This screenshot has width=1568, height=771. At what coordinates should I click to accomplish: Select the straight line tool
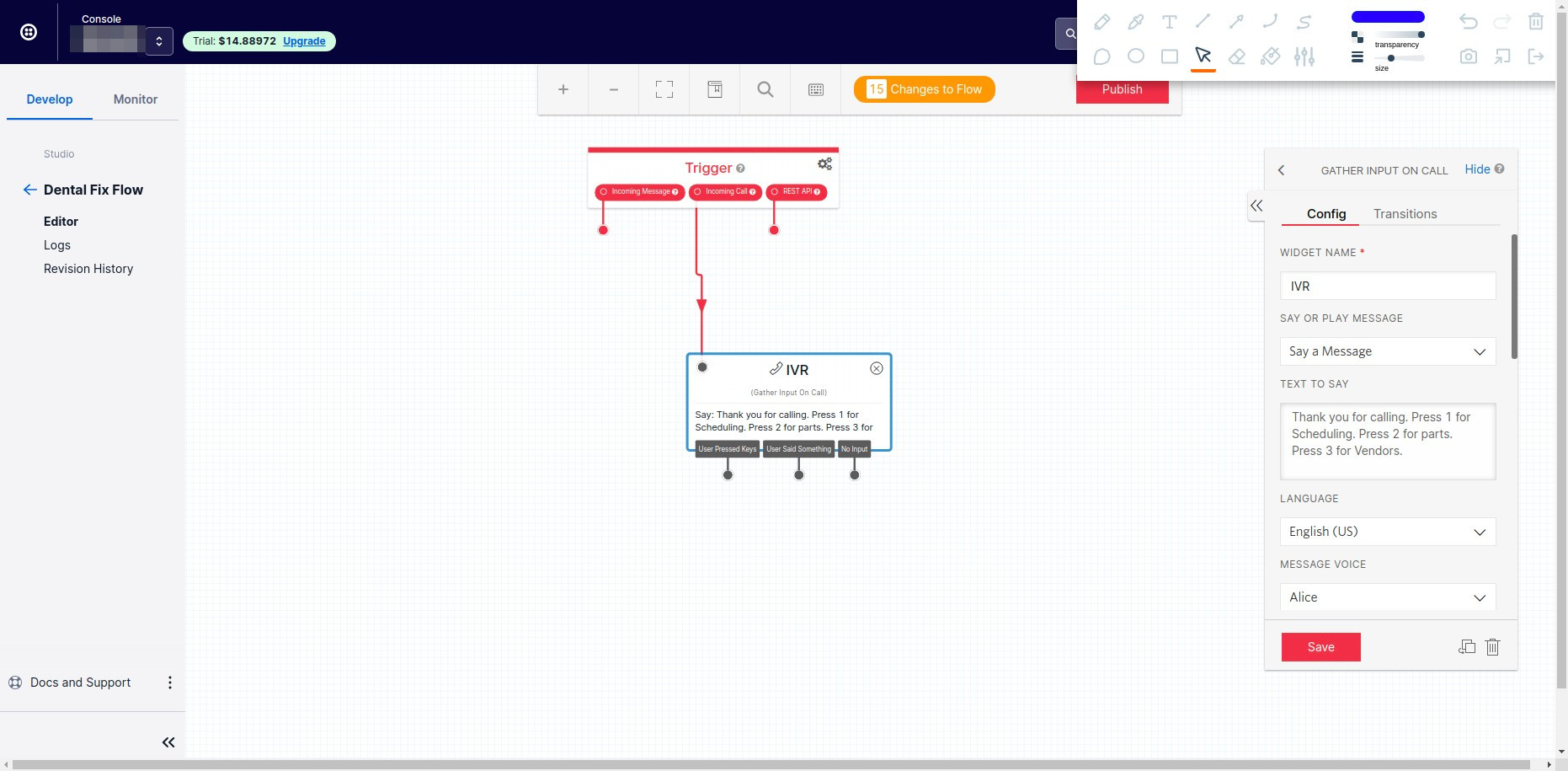click(x=1203, y=22)
